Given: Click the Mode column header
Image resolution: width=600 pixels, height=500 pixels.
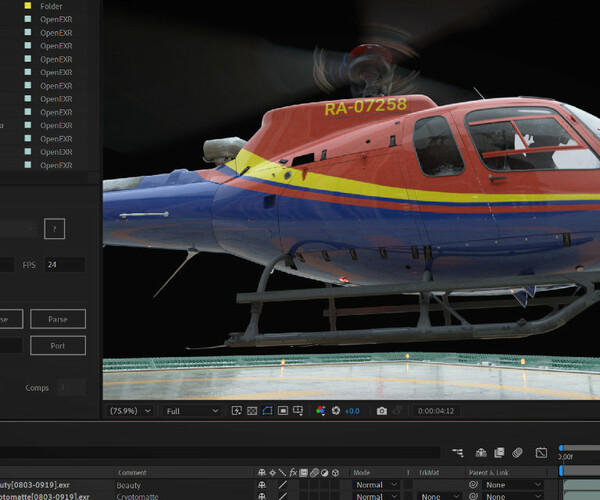Looking at the screenshot, I should (x=362, y=473).
